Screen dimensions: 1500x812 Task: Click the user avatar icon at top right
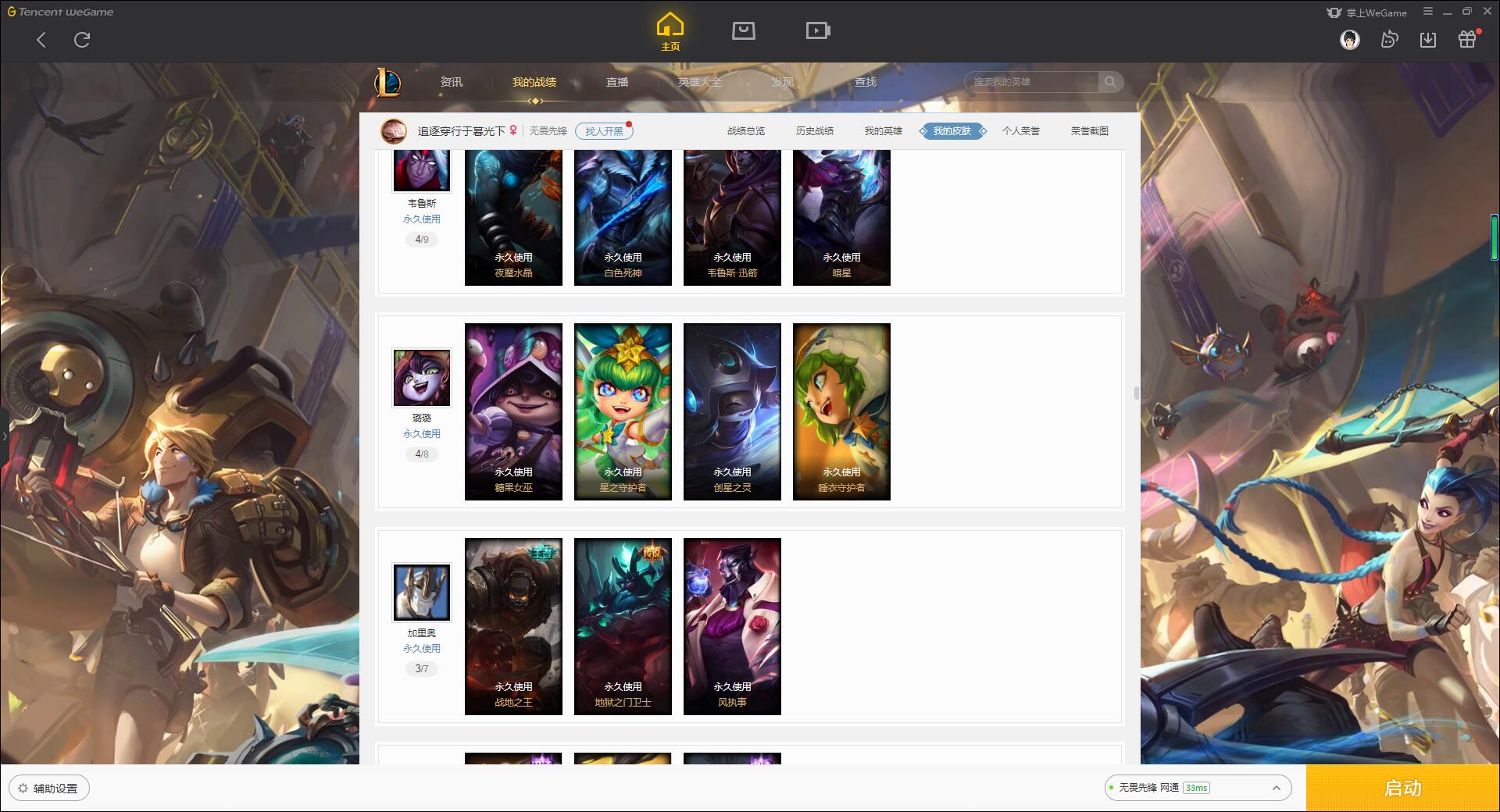pos(1350,39)
